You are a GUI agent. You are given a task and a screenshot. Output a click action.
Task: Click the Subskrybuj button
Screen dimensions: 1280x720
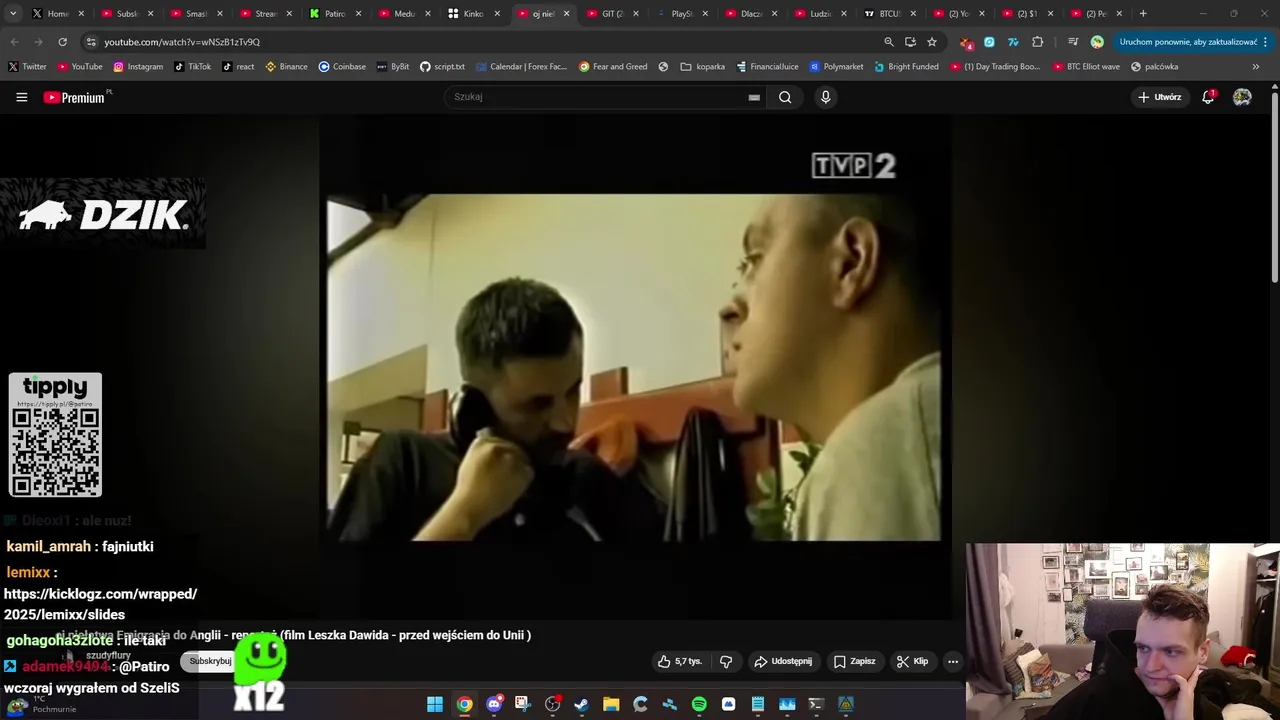coord(210,661)
